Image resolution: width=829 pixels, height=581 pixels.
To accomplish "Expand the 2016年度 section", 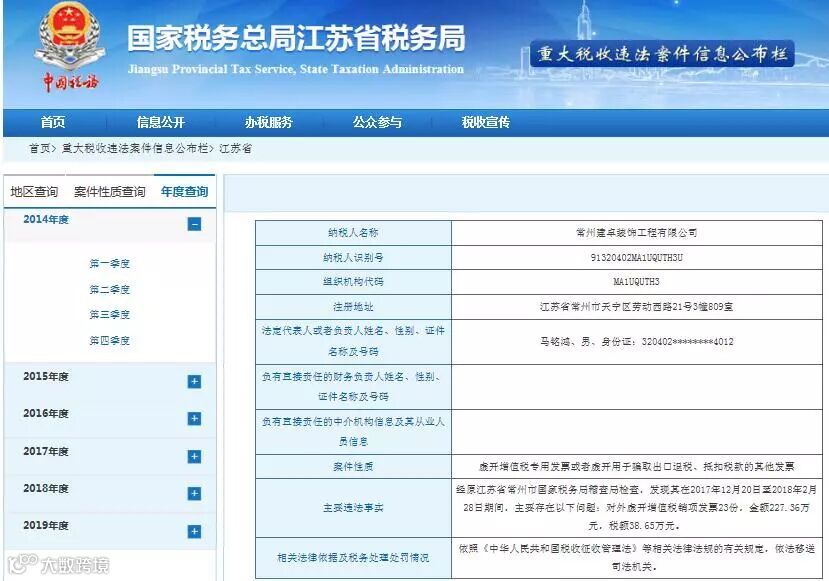I will click(x=194, y=419).
